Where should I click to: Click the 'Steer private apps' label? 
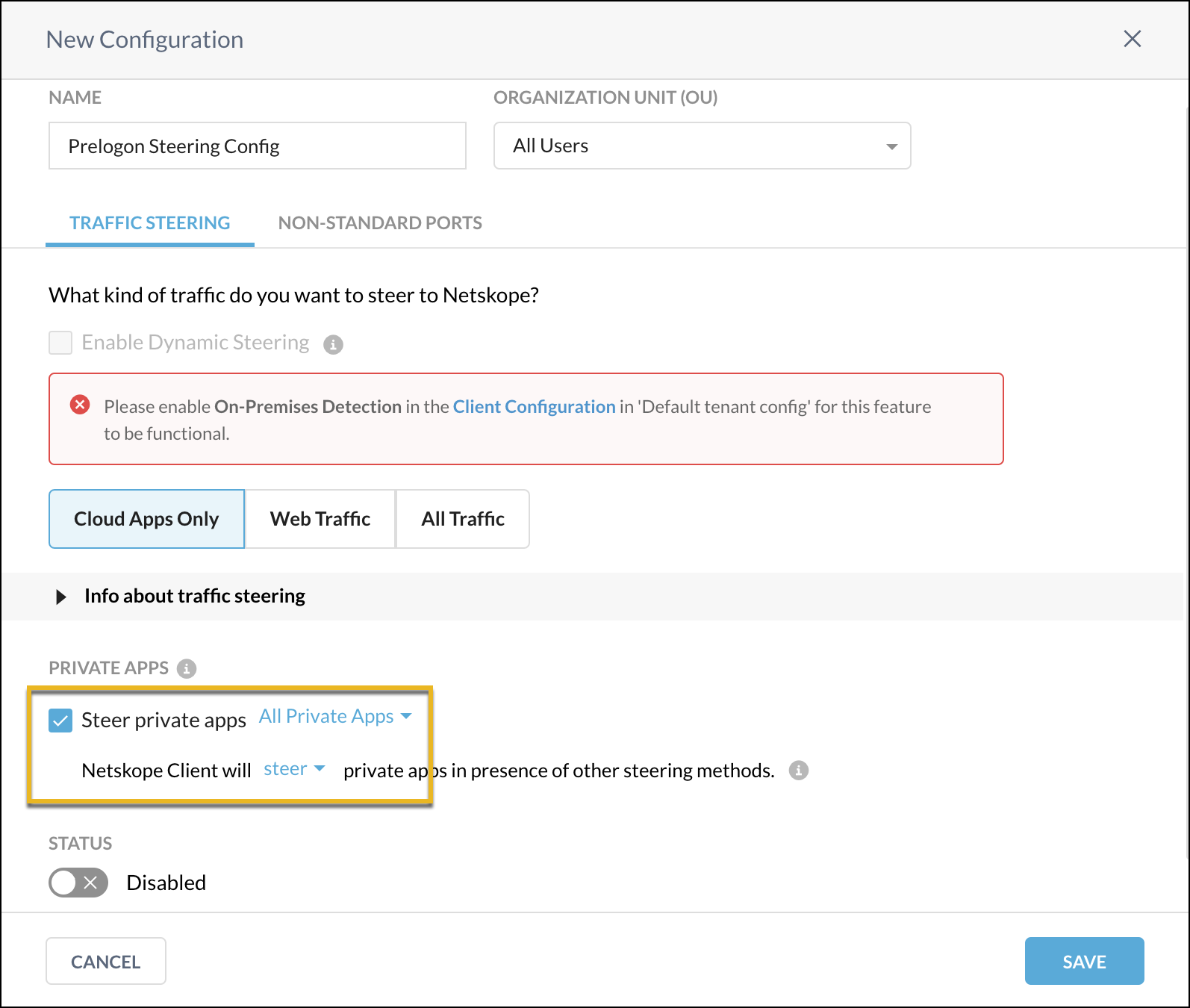click(x=163, y=721)
